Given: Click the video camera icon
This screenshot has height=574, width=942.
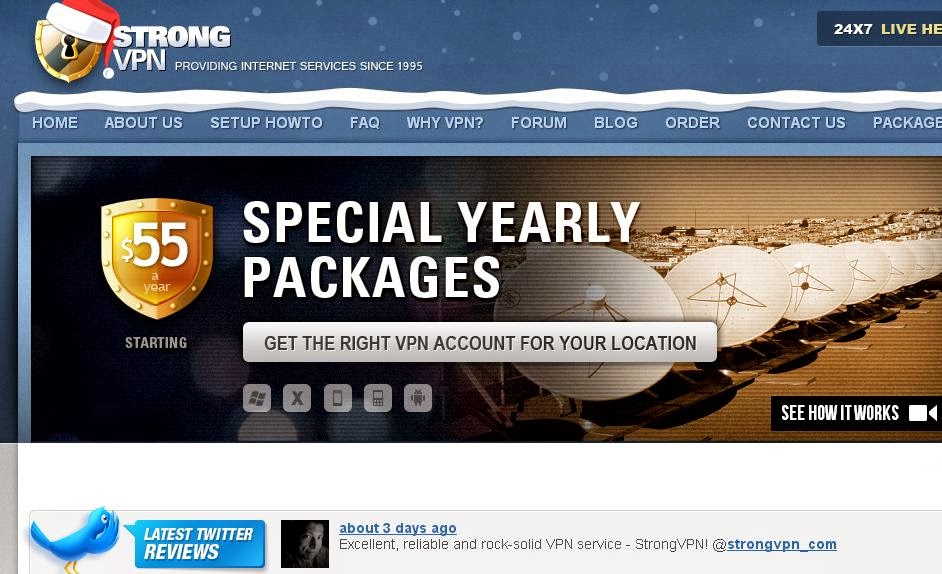Looking at the screenshot, I should 923,413.
